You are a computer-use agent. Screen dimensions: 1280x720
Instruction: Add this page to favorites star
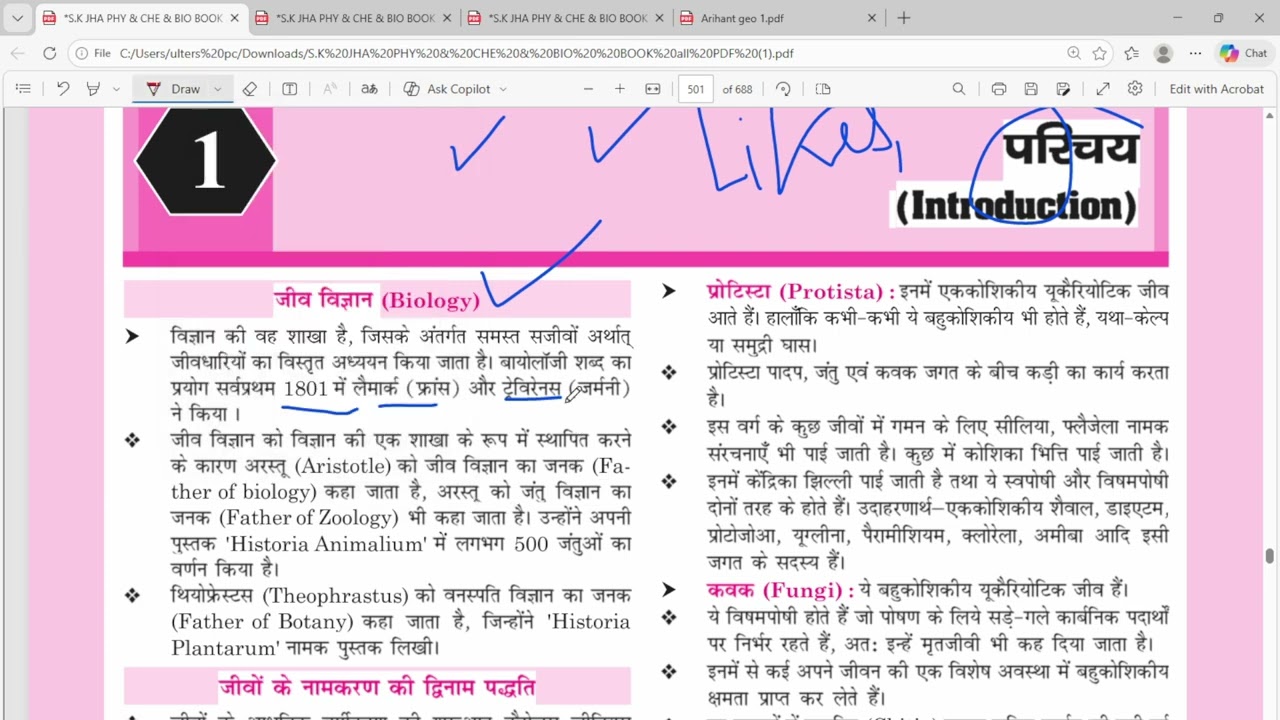point(1100,53)
